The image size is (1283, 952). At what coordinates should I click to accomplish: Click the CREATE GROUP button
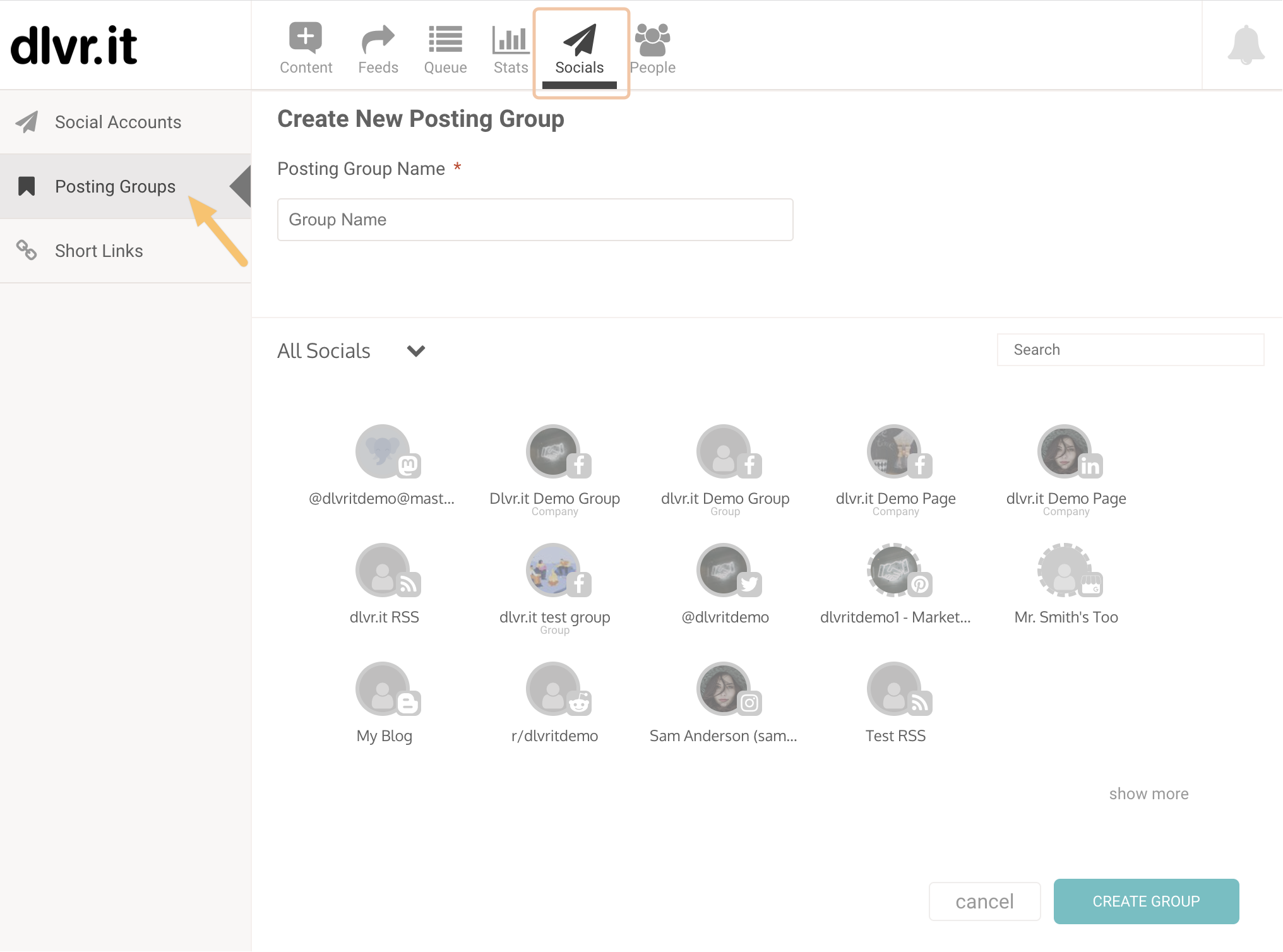pyautogui.click(x=1146, y=901)
